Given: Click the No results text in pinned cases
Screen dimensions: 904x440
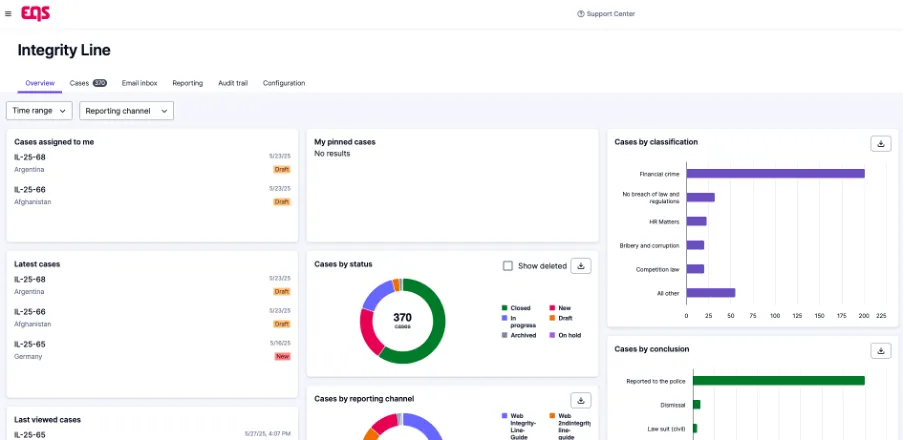Looking at the screenshot, I should pos(332,153).
